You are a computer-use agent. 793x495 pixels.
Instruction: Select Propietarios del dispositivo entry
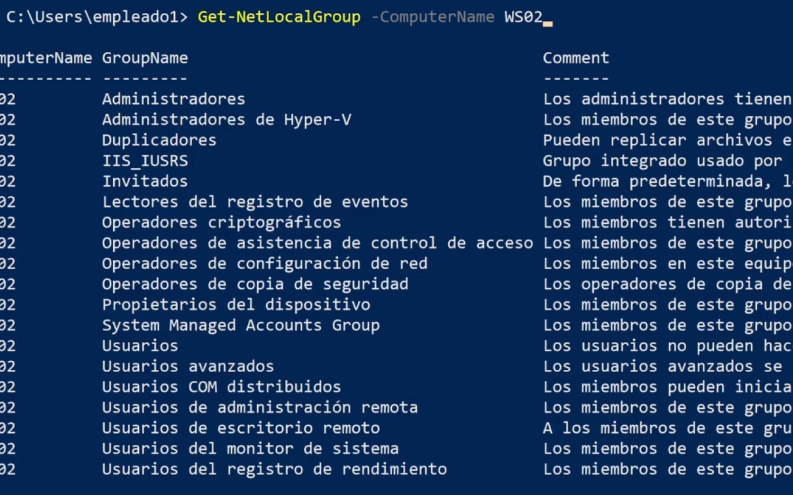click(236, 305)
